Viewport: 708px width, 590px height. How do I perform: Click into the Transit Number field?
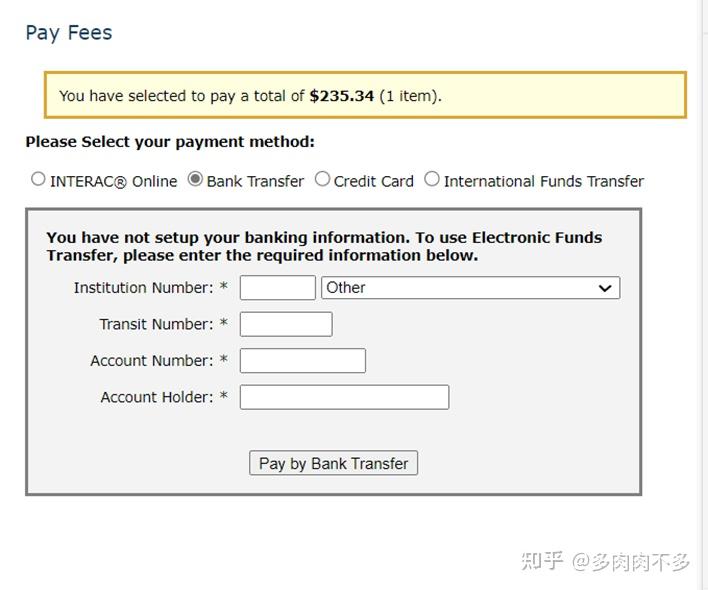pyautogui.click(x=286, y=324)
